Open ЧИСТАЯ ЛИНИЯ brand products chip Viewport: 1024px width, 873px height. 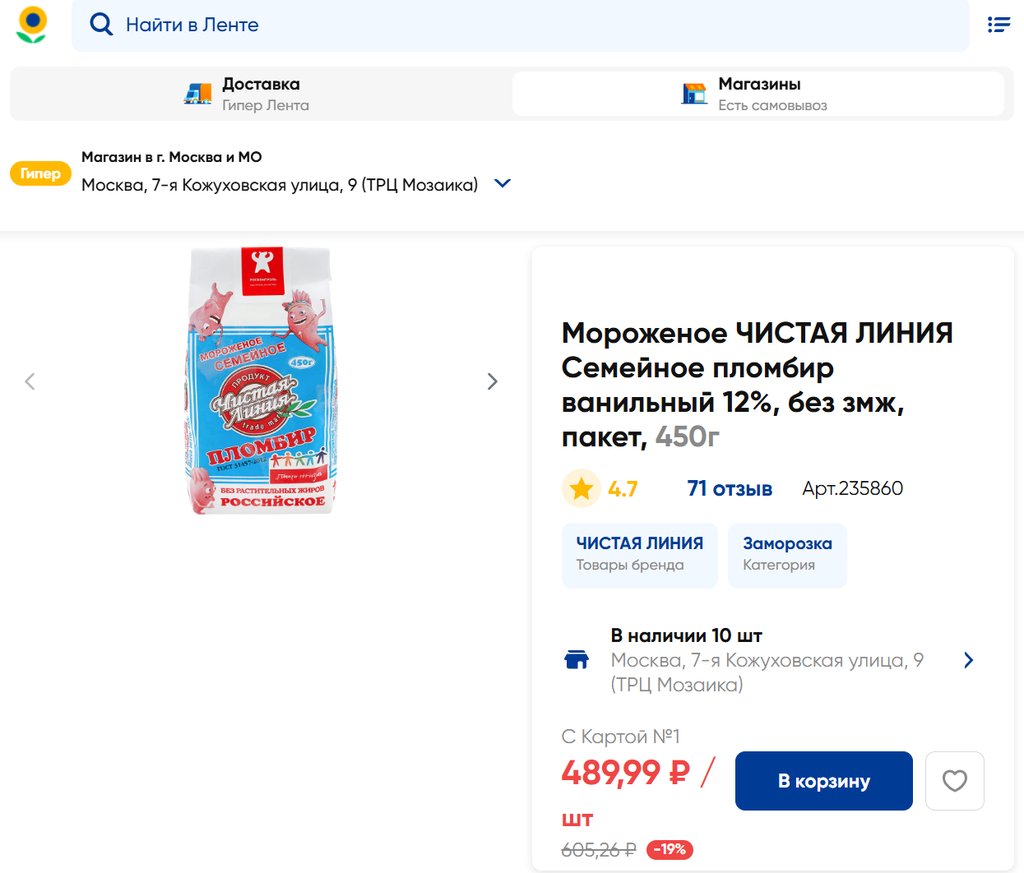(x=639, y=554)
